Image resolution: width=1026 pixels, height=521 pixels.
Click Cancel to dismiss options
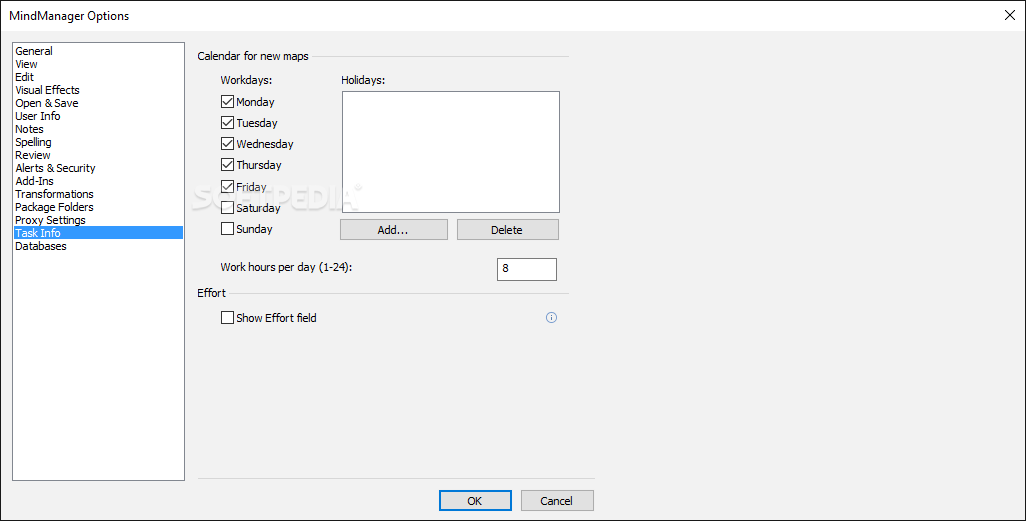coord(557,501)
